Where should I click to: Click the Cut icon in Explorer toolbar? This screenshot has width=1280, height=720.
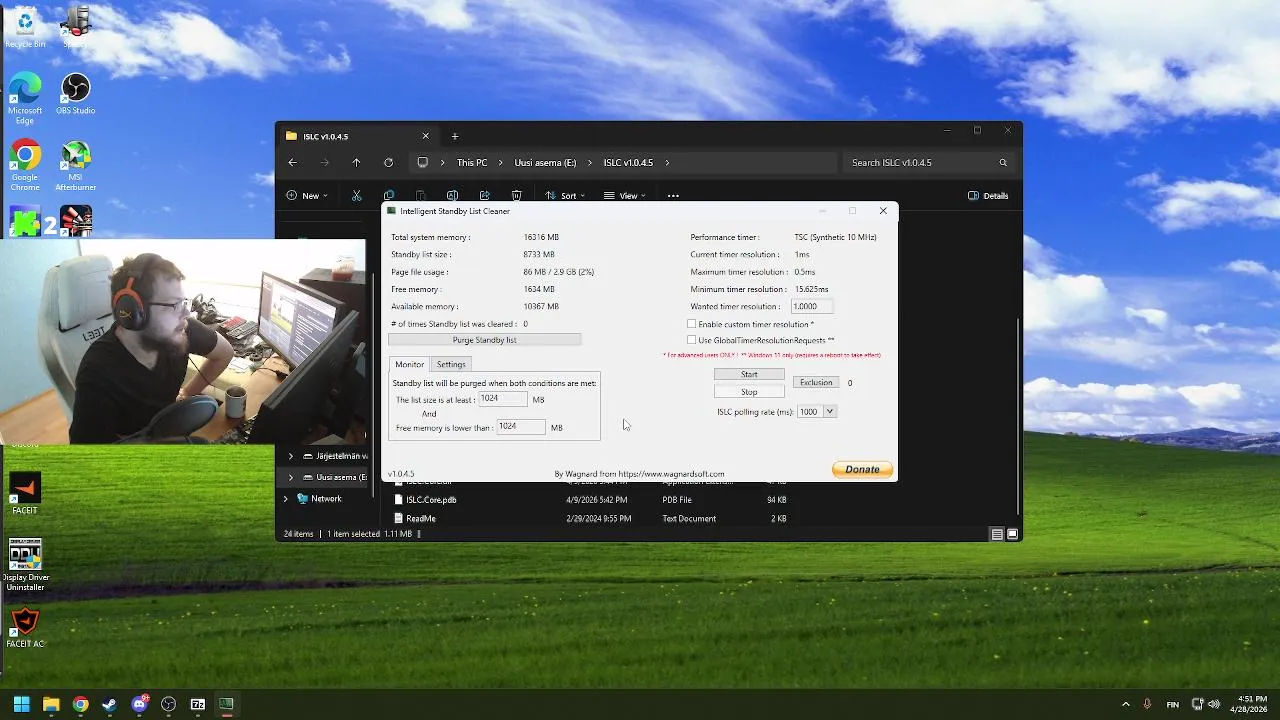[356, 196]
